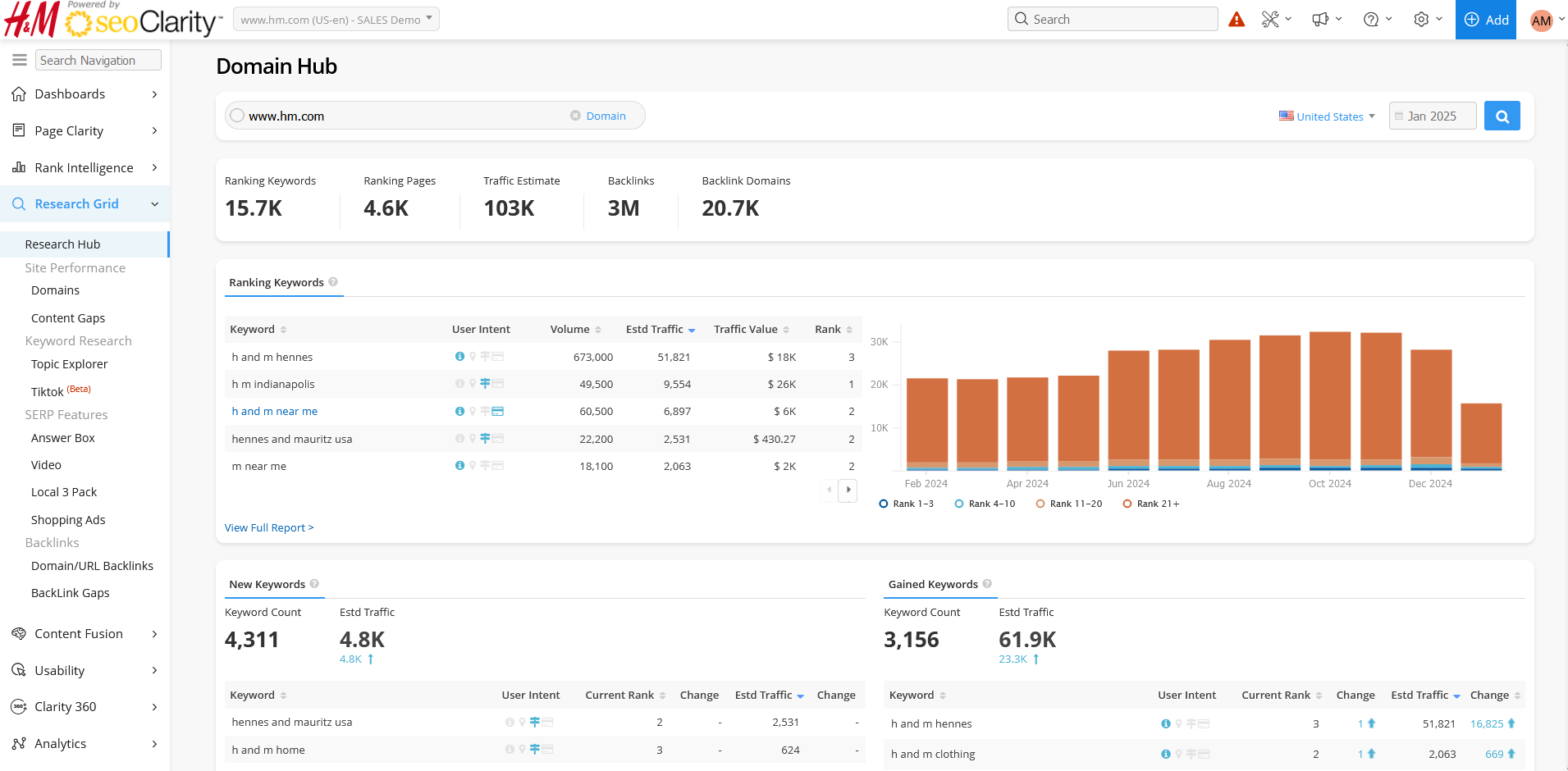Toggle the hamburger navigation menu icon
Image resolution: width=1568 pixels, height=771 pixels.
click(20, 60)
